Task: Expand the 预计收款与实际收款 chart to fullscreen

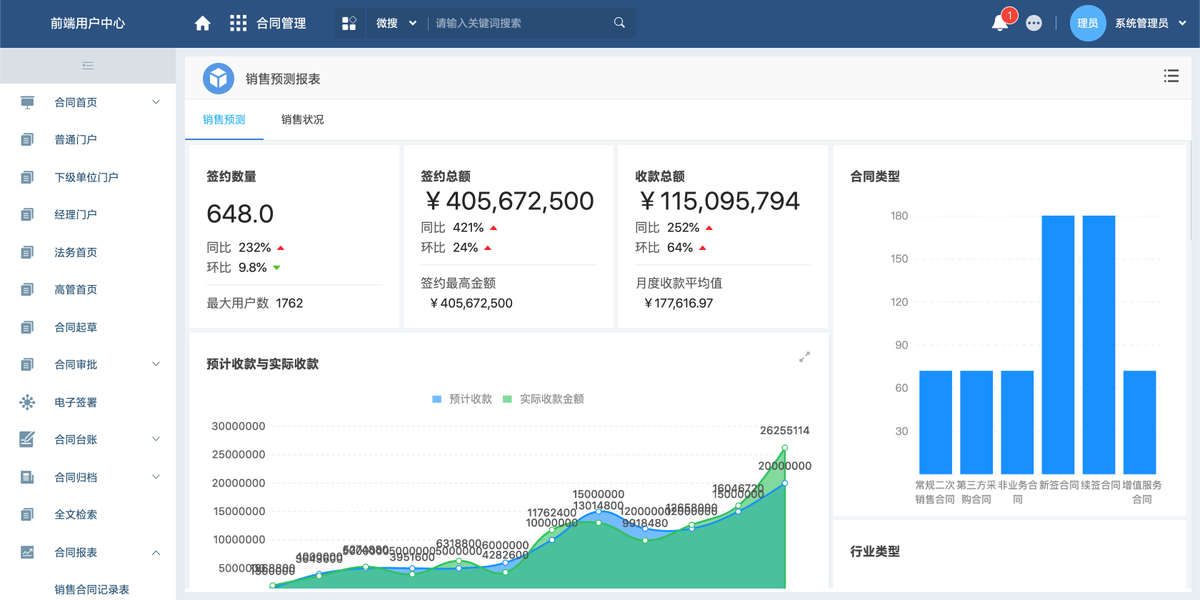Action: point(804,357)
